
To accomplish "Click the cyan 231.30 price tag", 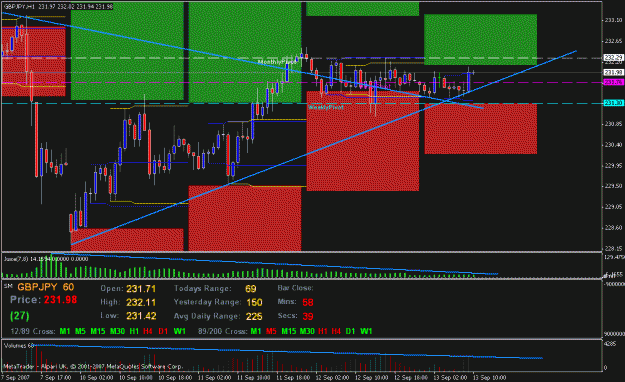I will coord(613,103).
